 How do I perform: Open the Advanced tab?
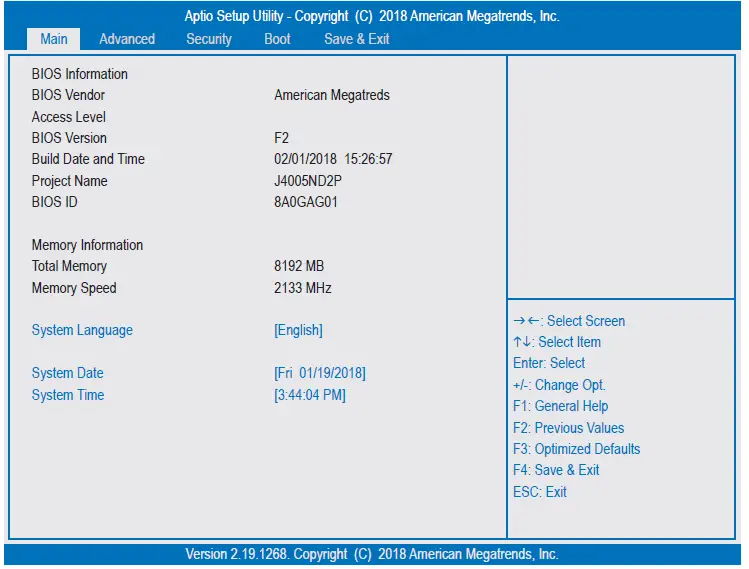pos(127,39)
